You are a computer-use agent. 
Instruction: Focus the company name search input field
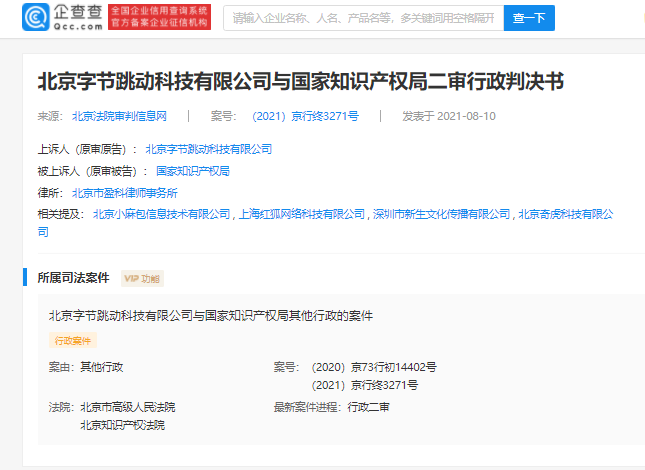click(x=364, y=18)
